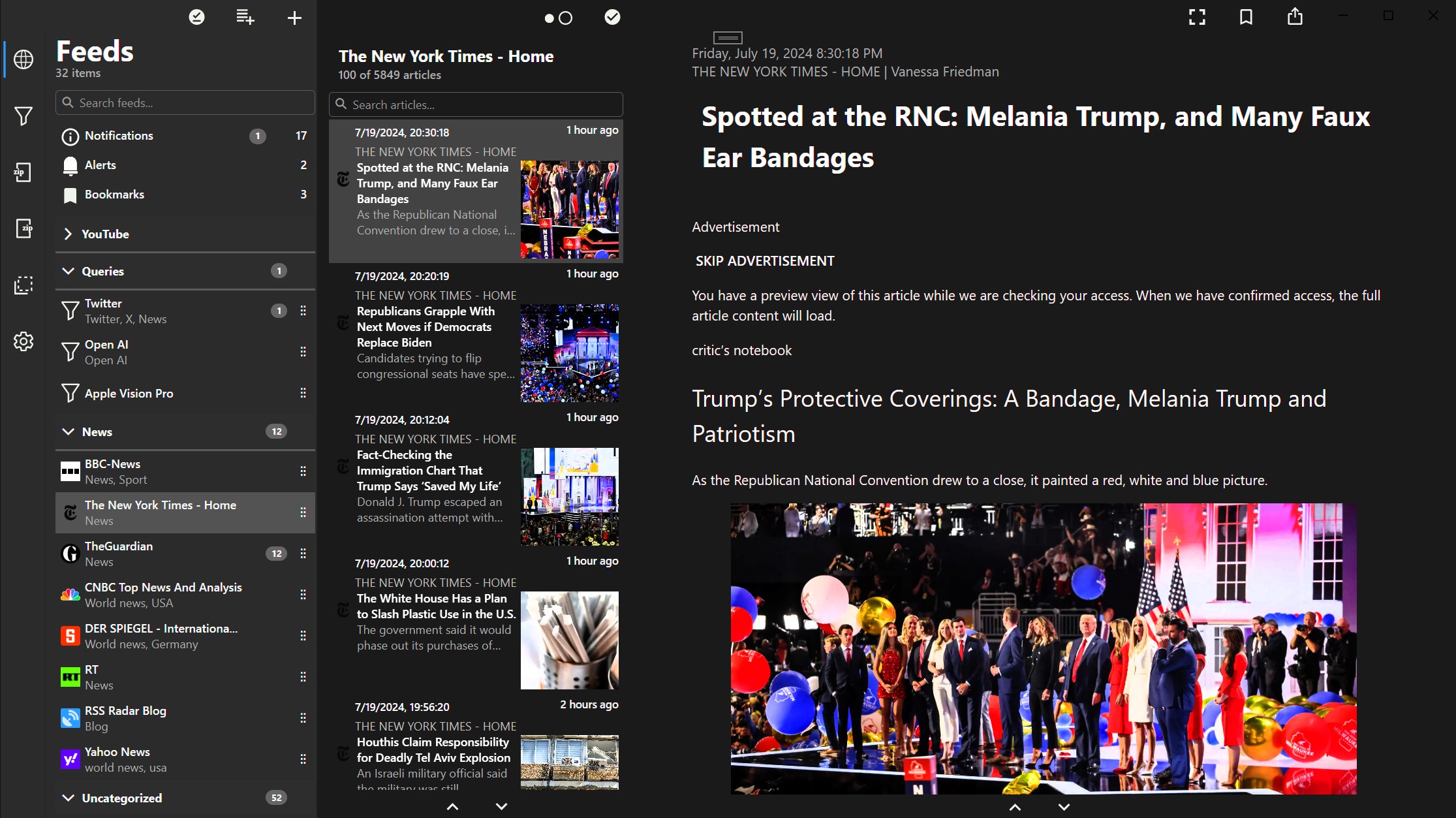Viewport: 1456px width, 818px height.
Task: Select the globe feeds sidebar icon
Action: 23,59
